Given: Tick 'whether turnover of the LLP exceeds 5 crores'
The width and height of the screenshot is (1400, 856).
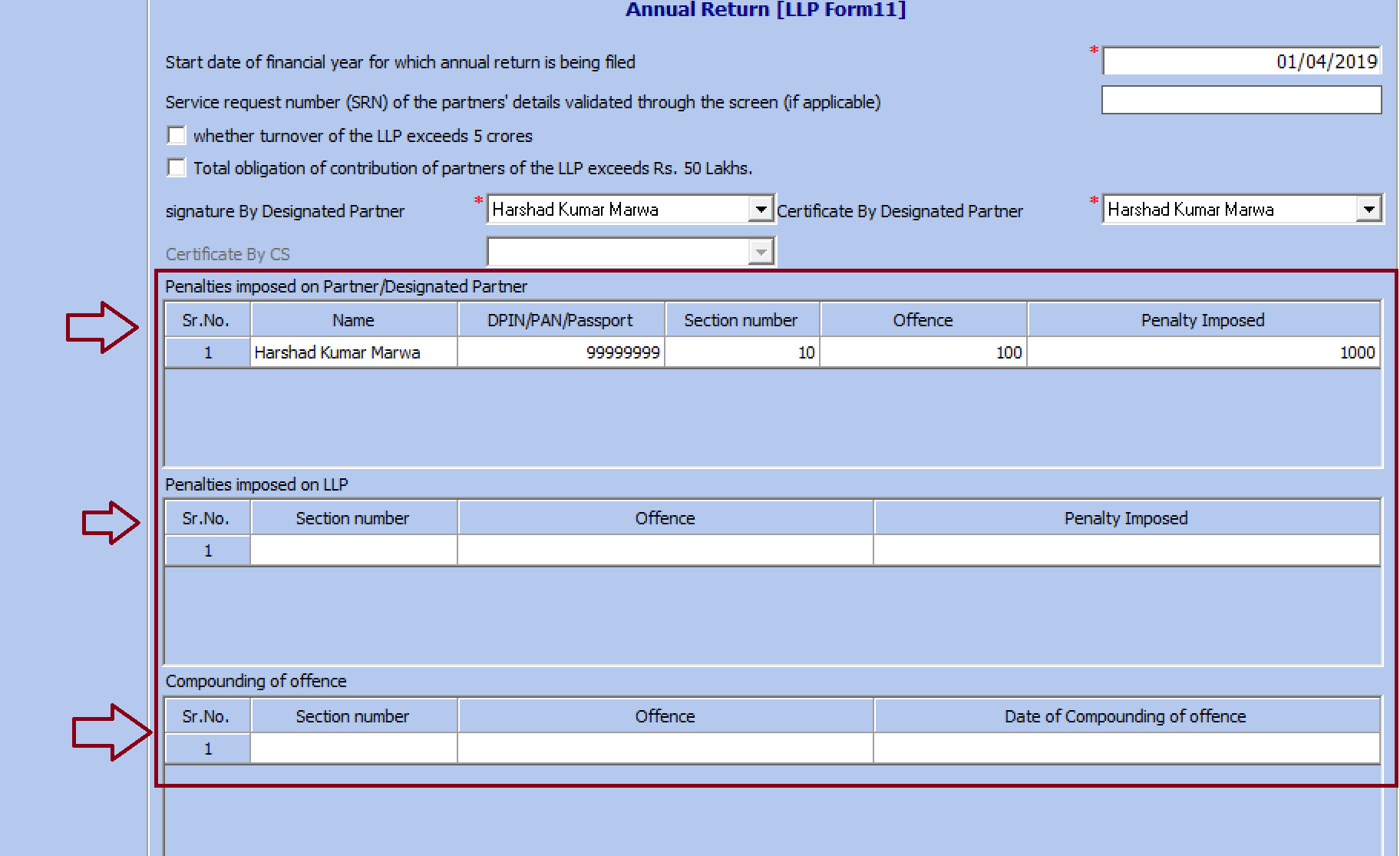Looking at the screenshot, I should click(x=177, y=136).
